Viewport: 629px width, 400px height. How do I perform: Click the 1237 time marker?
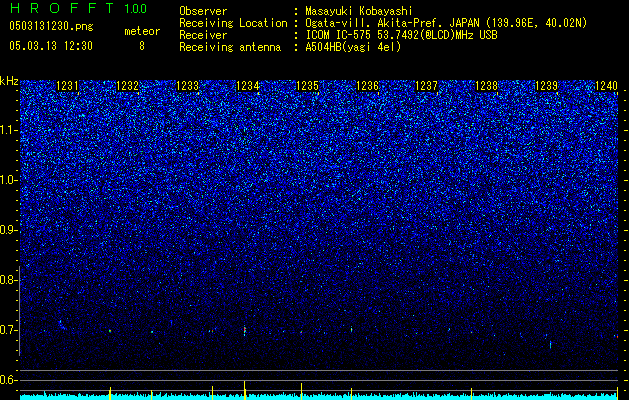click(426, 86)
